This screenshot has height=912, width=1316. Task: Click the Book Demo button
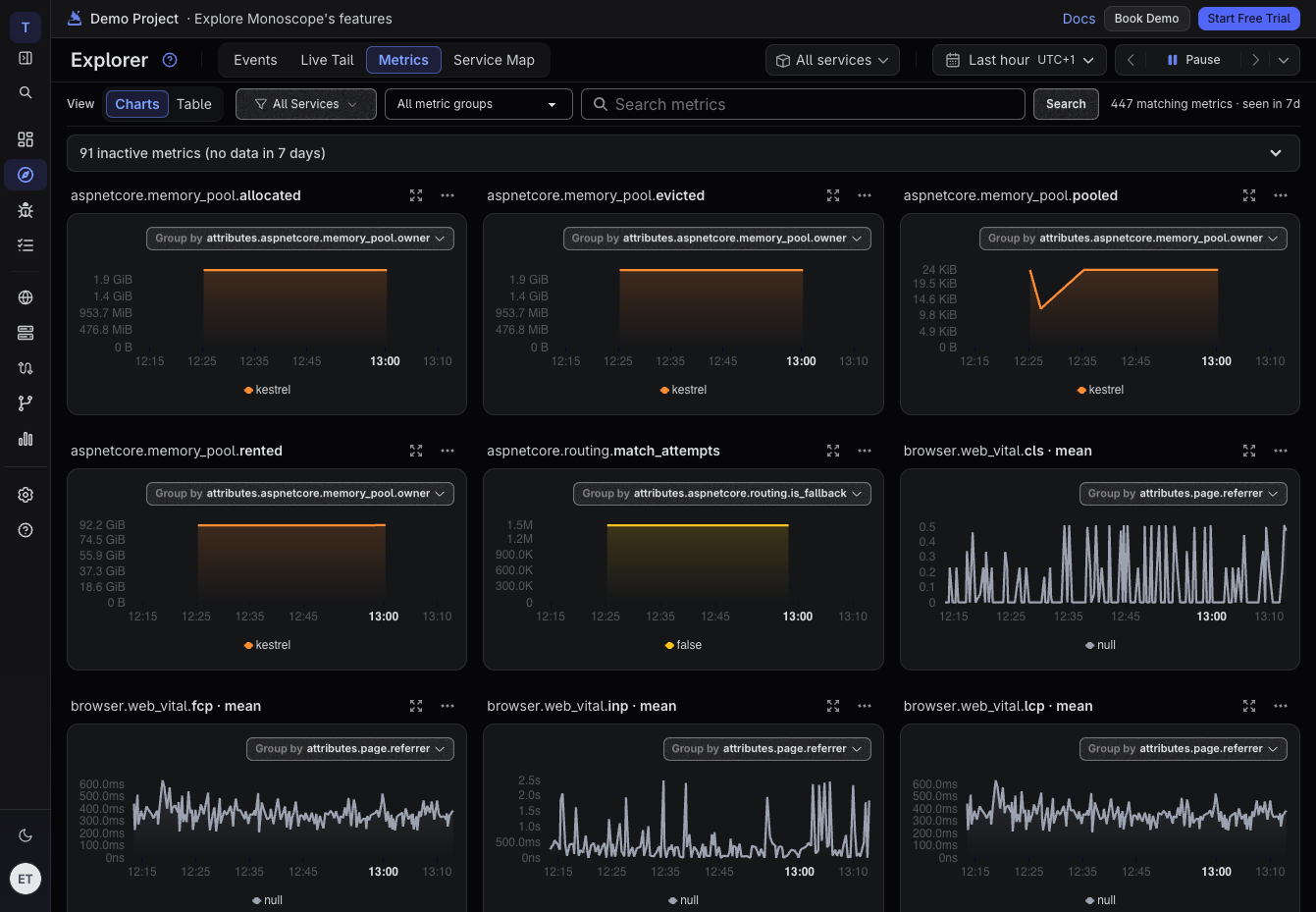(x=1146, y=19)
